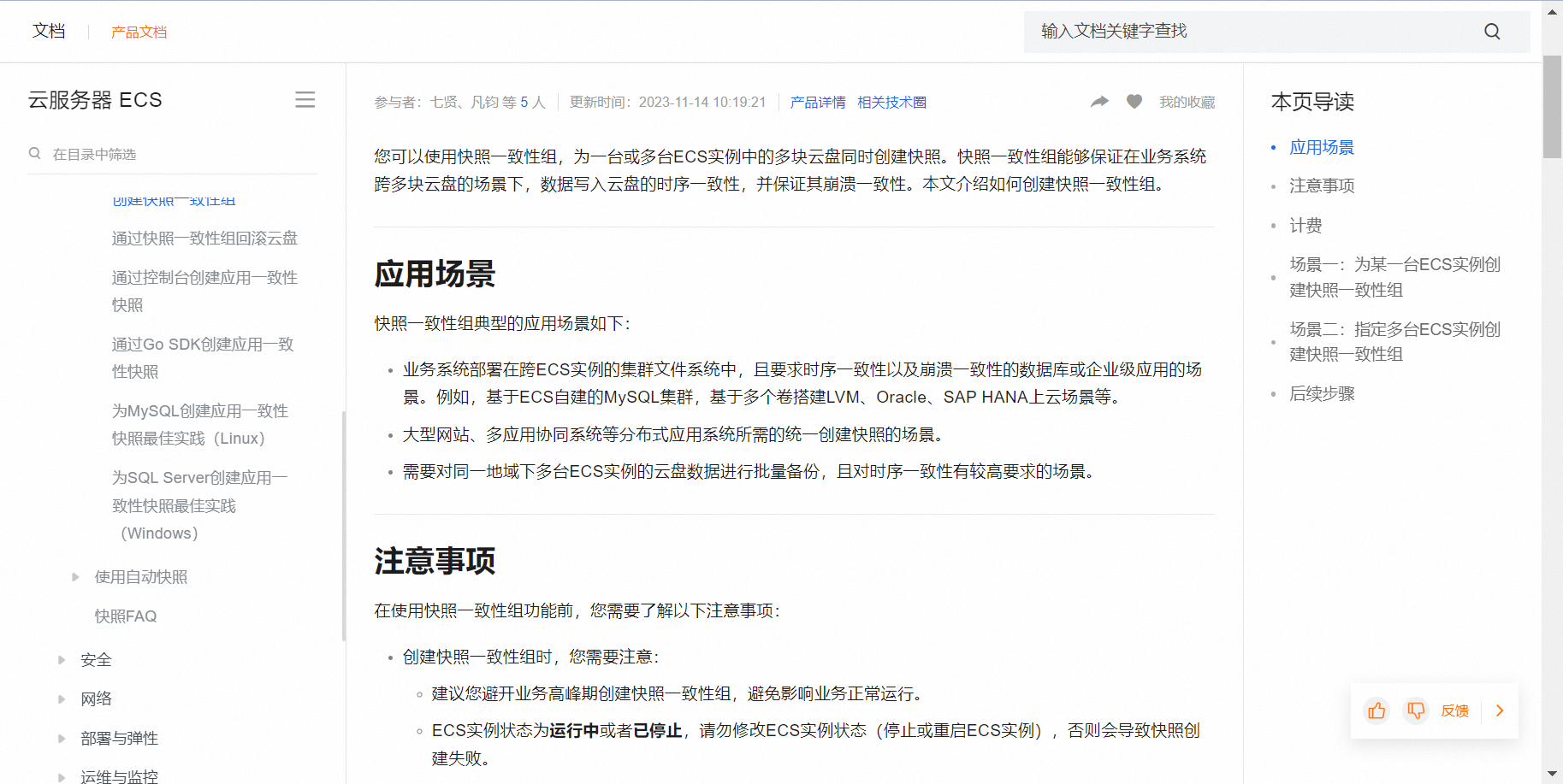Select the 安全 sidebar label
The height and width of the screenshot is (784, 1563).
pyautogui.click(x=96, y=660)
